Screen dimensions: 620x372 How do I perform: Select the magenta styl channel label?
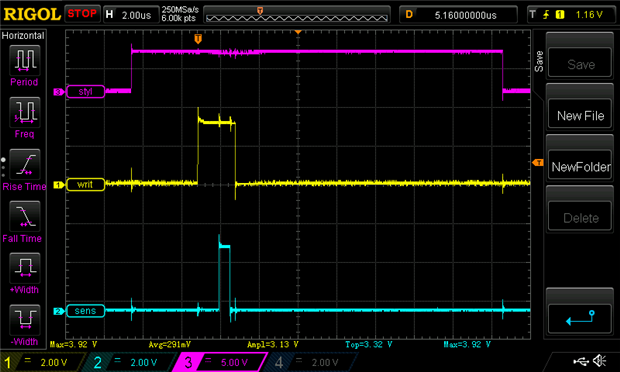pyautogui.click(x=85, y=91)
